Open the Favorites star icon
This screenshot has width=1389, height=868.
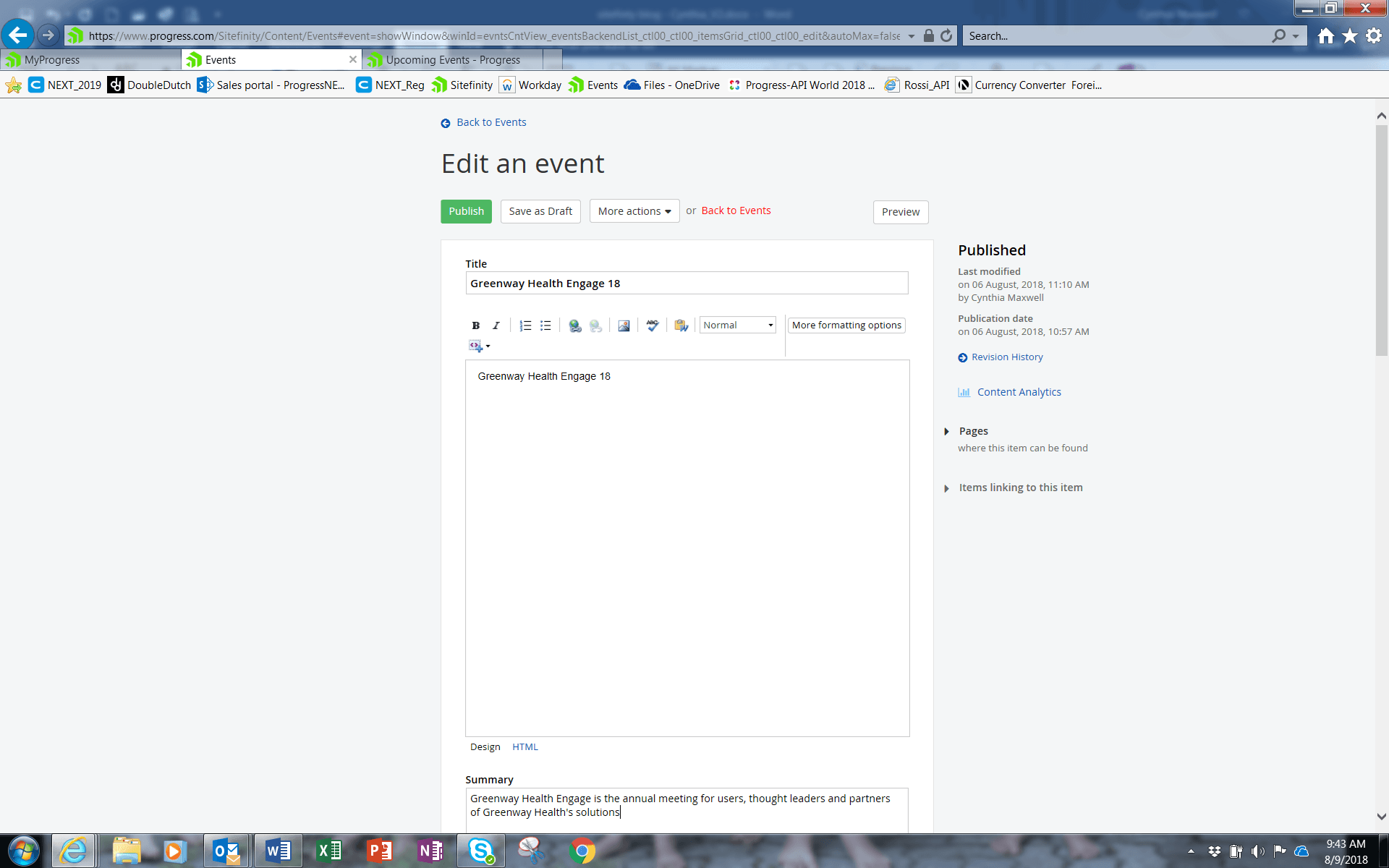point(1350,35)
